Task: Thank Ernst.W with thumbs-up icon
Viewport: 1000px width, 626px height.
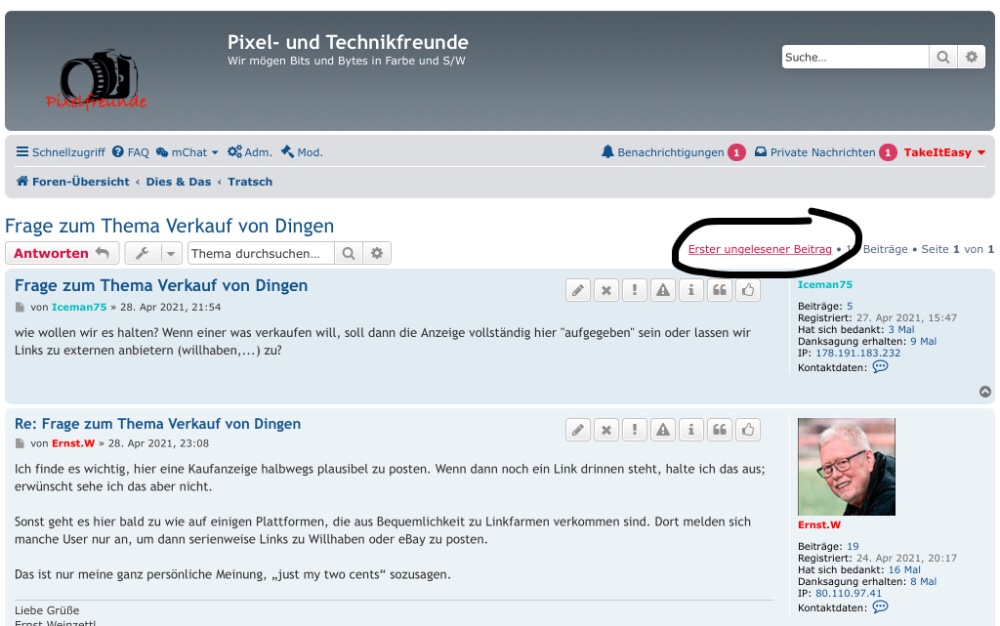Action: coord(747,430)
